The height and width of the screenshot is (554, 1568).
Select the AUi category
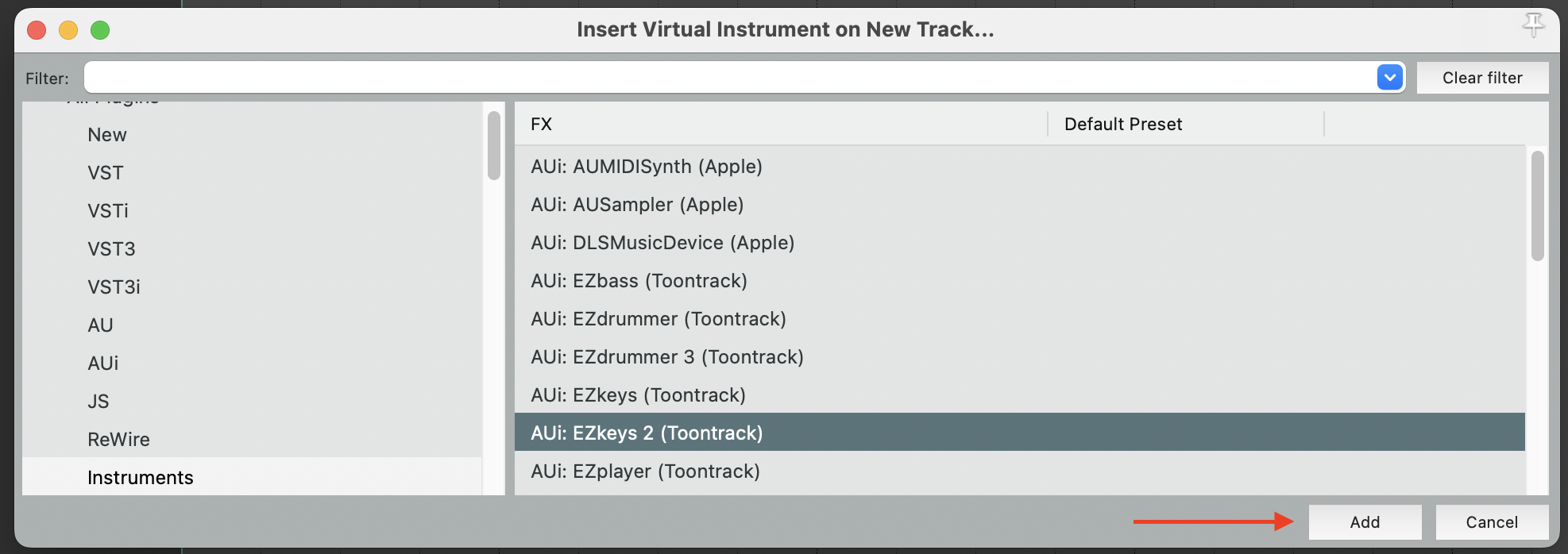[x=103, y=364]
